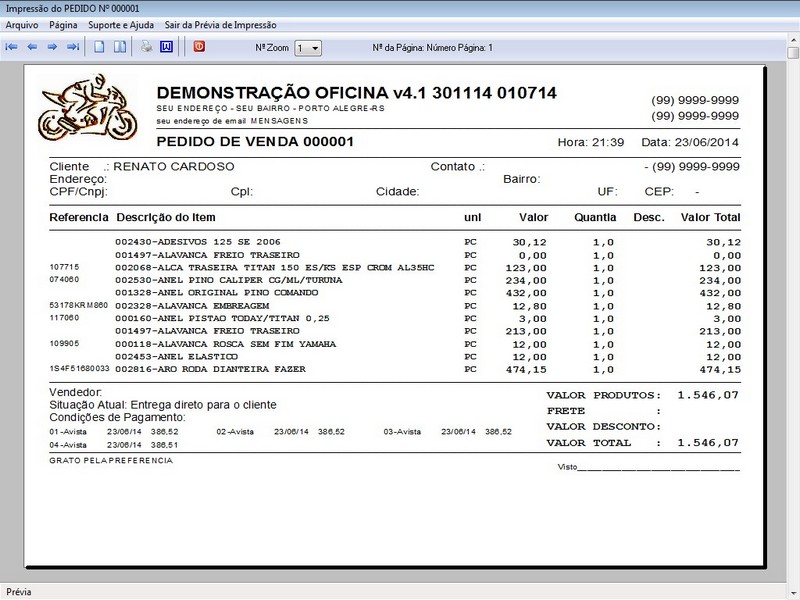
Task: Click the heading PEDIDO DE VENDA 000001
Action: point(255,141)
